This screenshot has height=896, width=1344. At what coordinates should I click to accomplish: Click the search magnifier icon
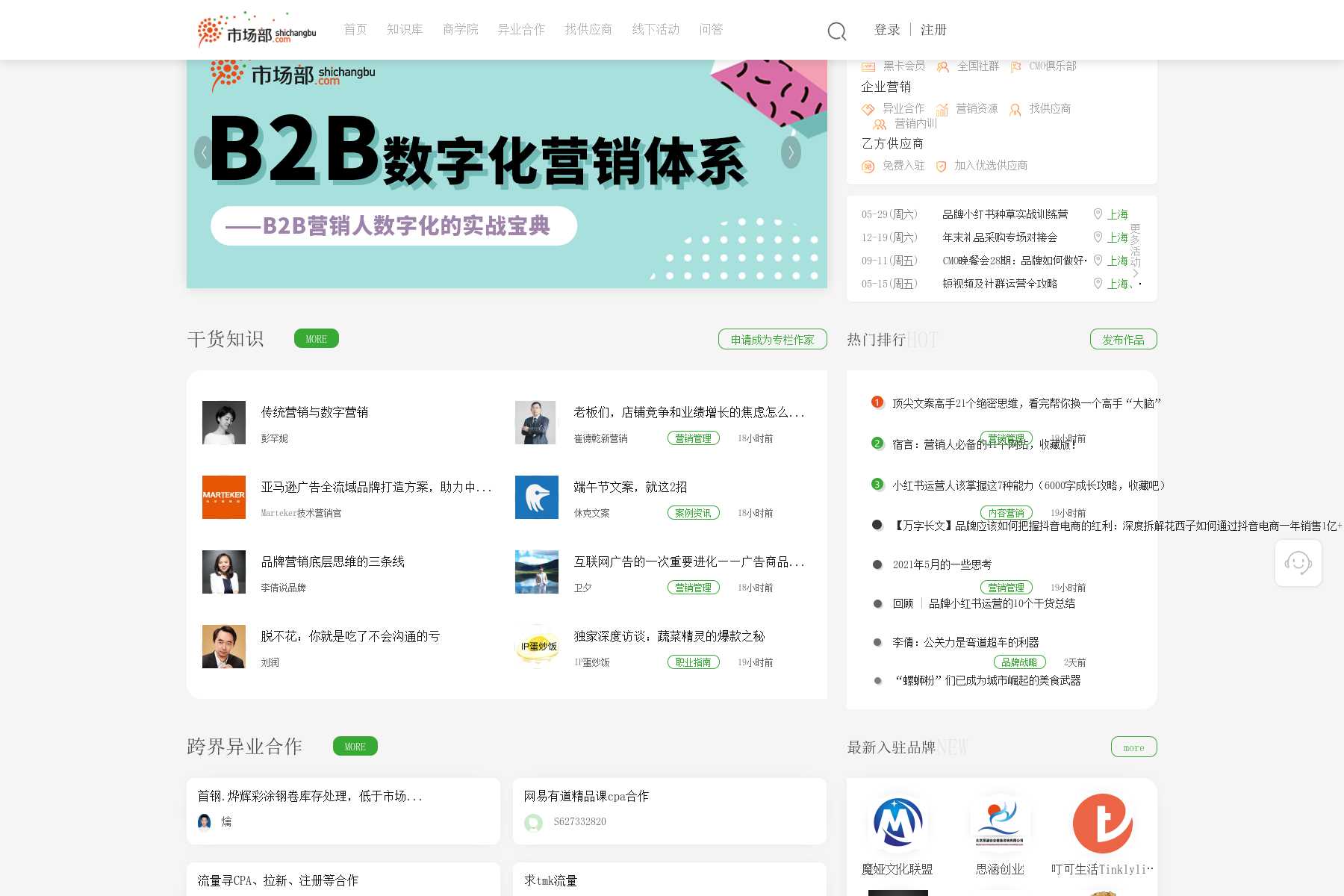(x=837, y=31)
